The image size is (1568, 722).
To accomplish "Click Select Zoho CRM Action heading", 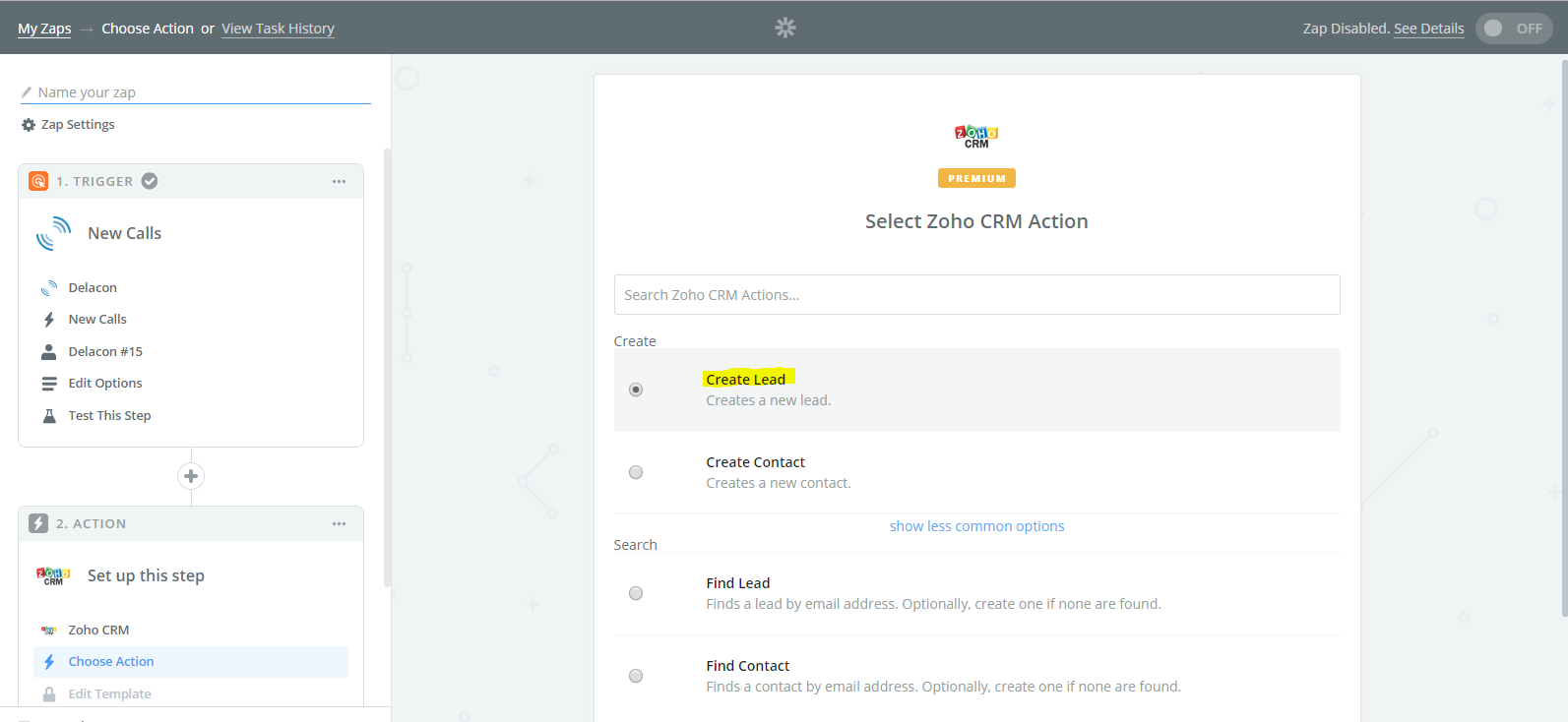I will [976, 221].
